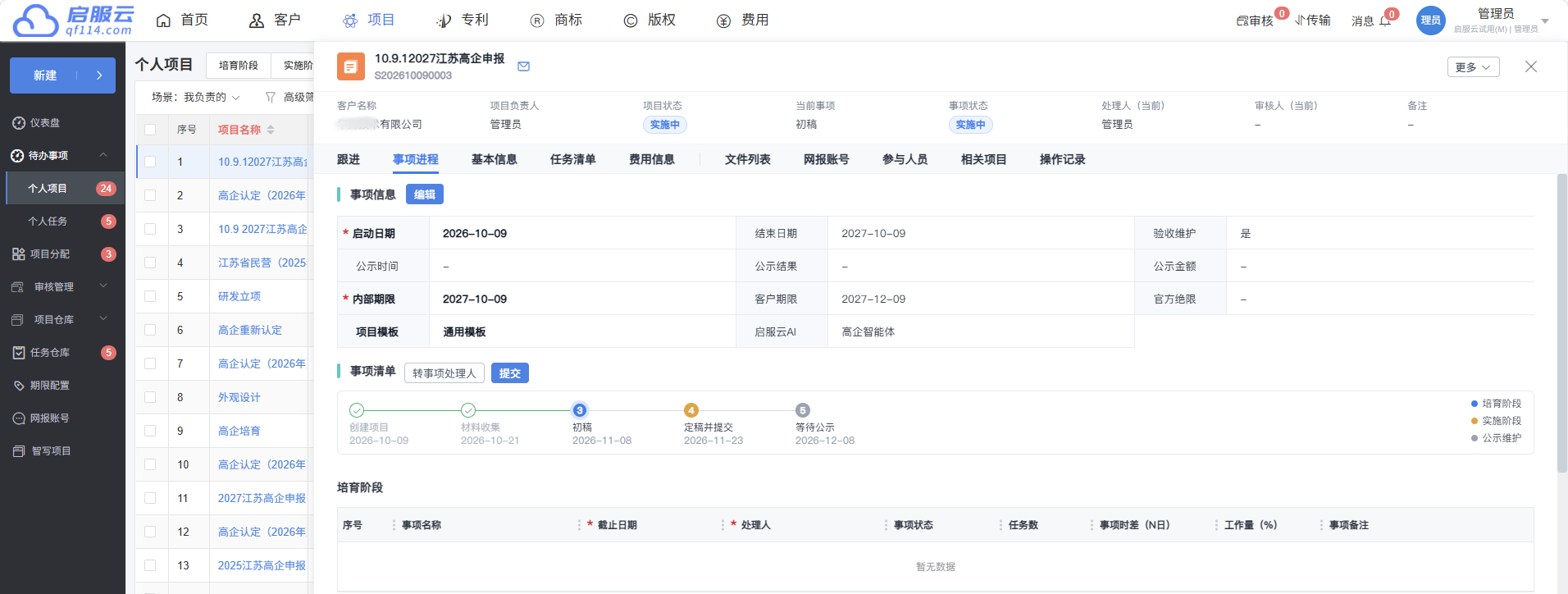Check the checkbox for row 5 研发立项
This screenshot has height=594, width=1568.
click(x=150, y=296)
